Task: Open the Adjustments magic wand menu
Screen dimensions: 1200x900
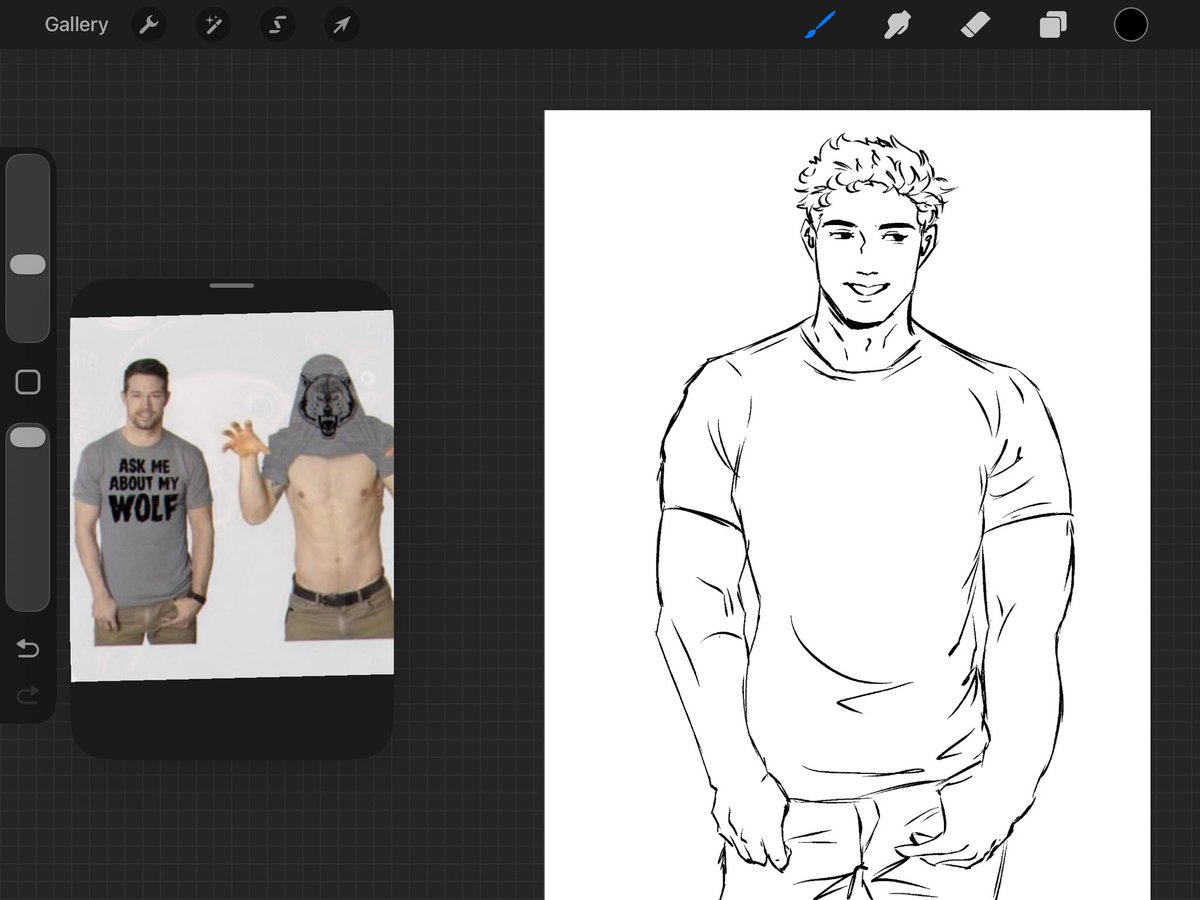Action: click(x=213, y=25)
